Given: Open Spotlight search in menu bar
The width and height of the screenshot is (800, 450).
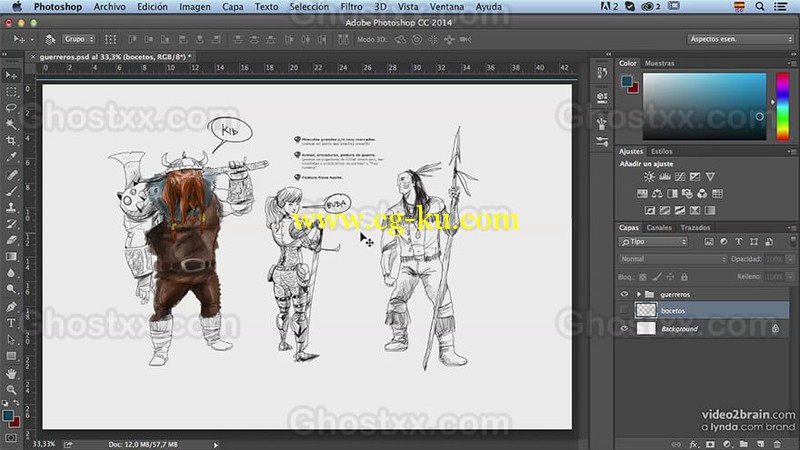Looking at the screenshot, I should 760,7.
